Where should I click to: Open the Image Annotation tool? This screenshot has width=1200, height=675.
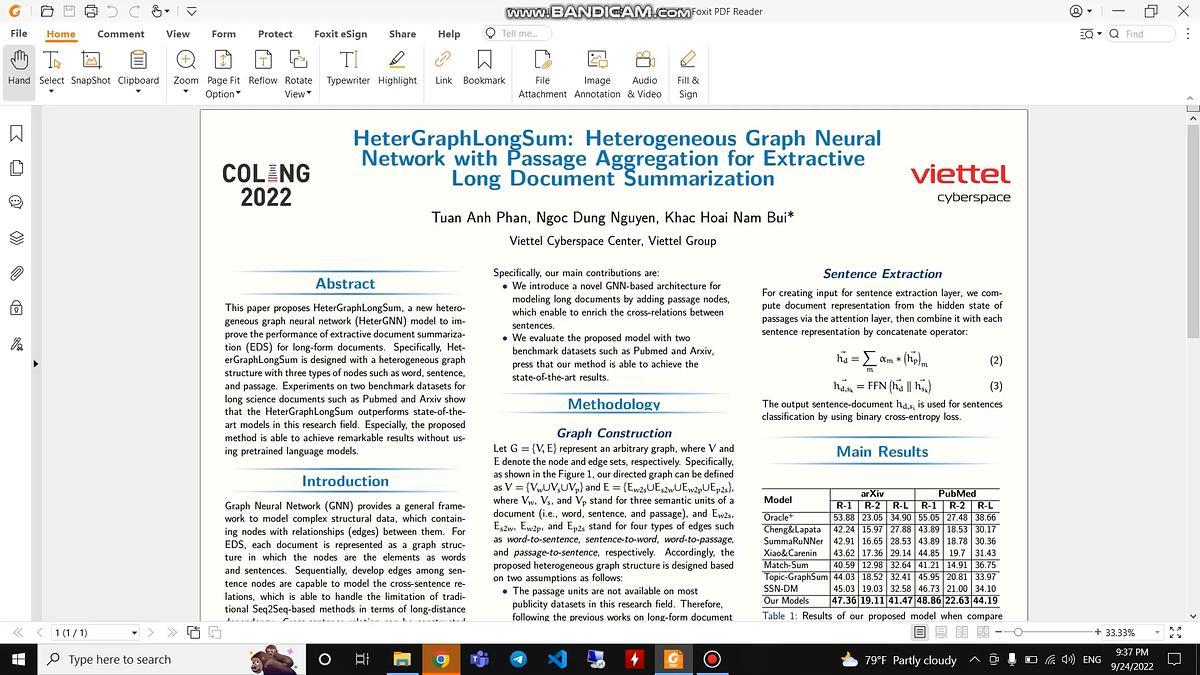click(596, 70)
